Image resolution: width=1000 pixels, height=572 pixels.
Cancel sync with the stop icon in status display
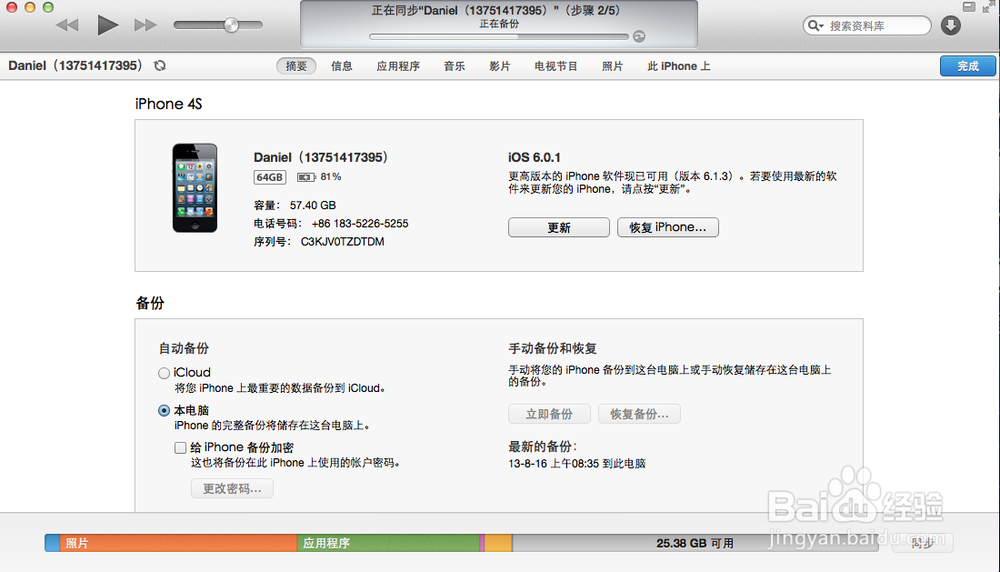point(639,37)
